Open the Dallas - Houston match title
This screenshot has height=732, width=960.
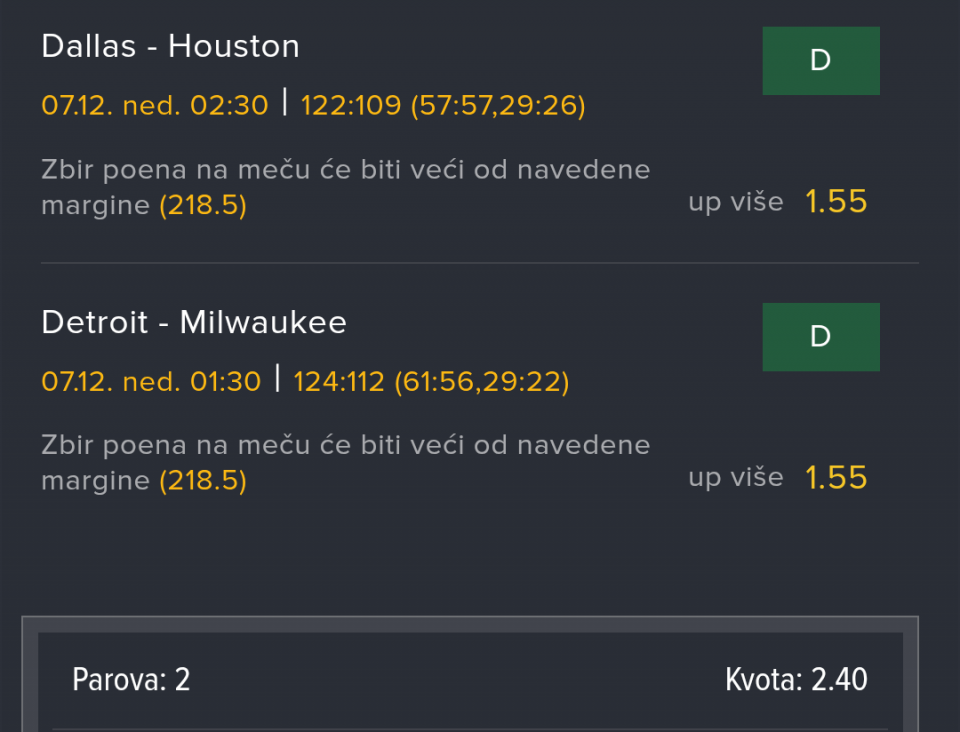[x=170, y=46]
